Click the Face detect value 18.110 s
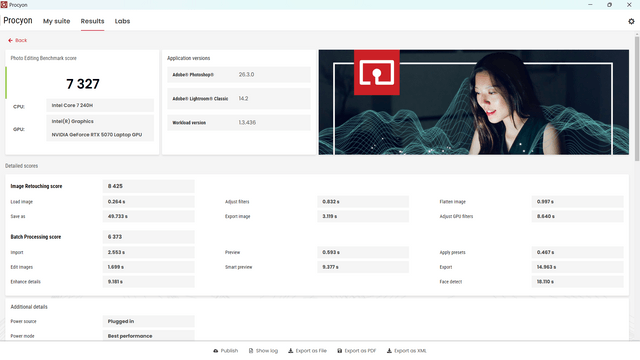 tap(577, 282)
